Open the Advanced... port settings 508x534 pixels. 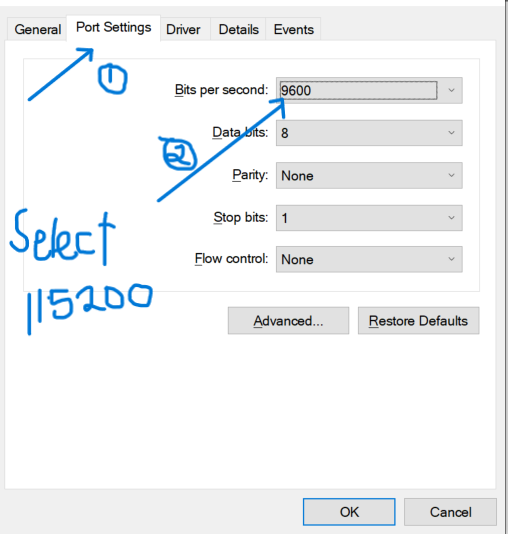(x=288, y=321)
